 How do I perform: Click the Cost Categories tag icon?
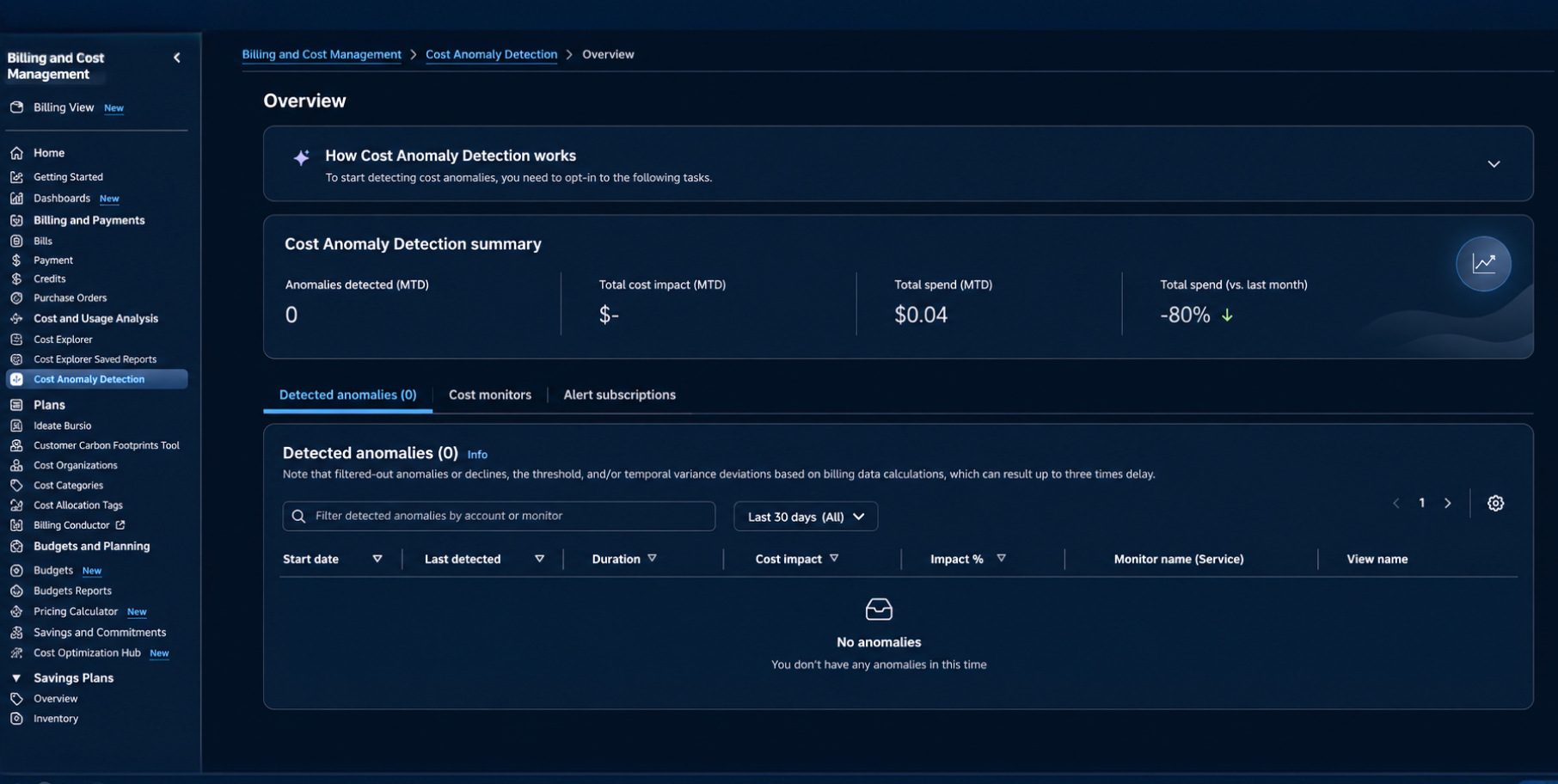point(16,486)
